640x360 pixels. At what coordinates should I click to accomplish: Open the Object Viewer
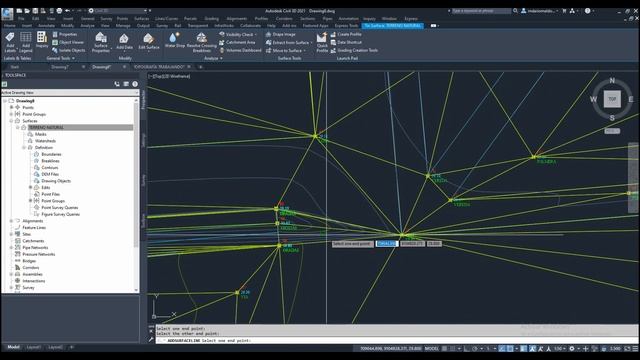coord(68,42)
